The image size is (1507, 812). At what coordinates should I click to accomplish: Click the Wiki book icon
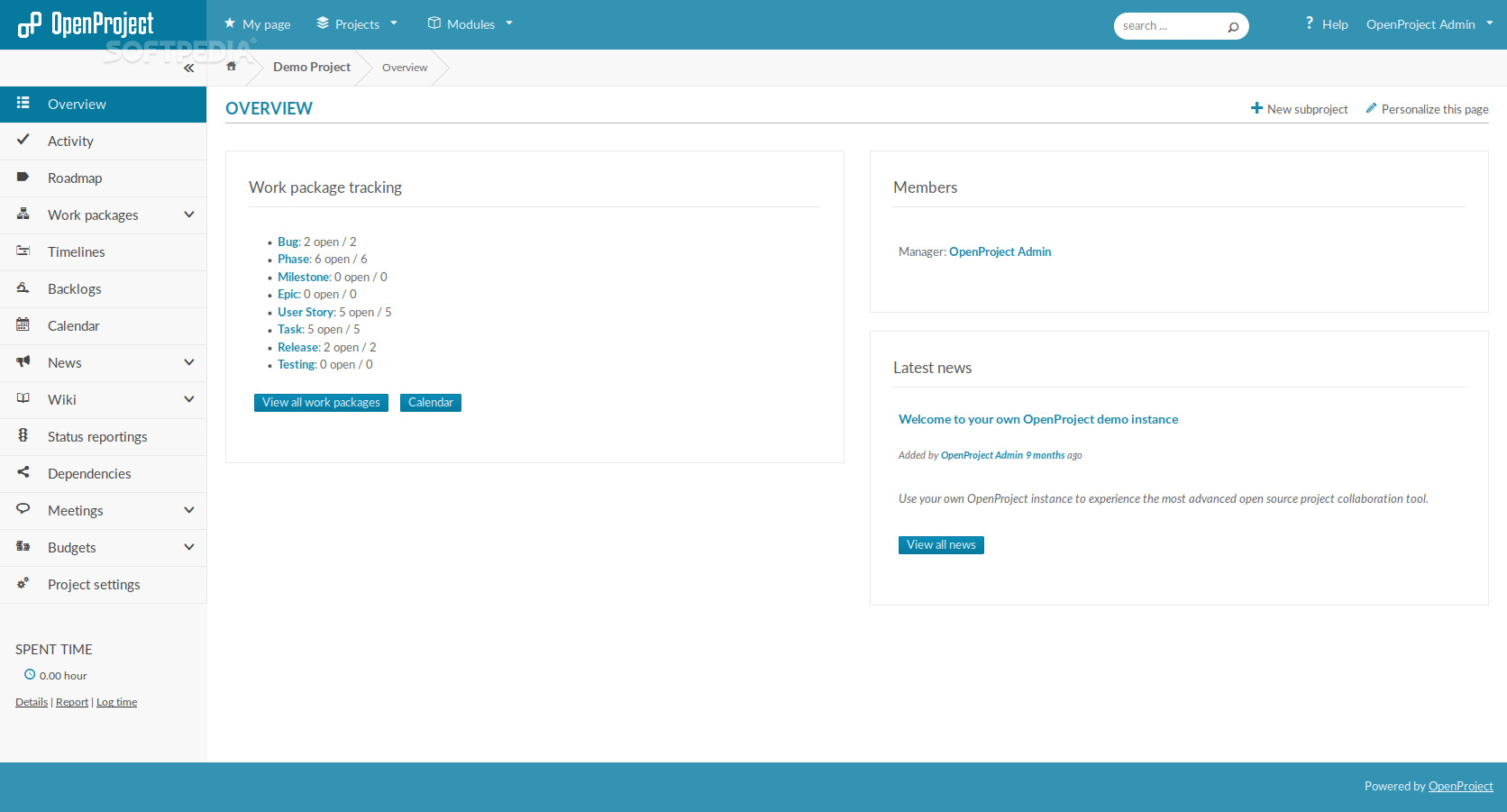point(23,399)
